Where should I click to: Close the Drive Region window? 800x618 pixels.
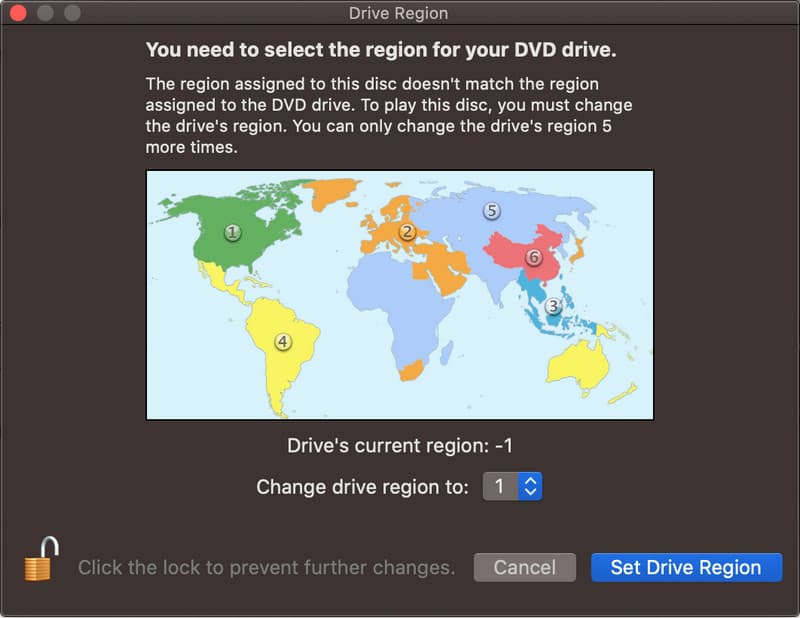tap(18, 13)
